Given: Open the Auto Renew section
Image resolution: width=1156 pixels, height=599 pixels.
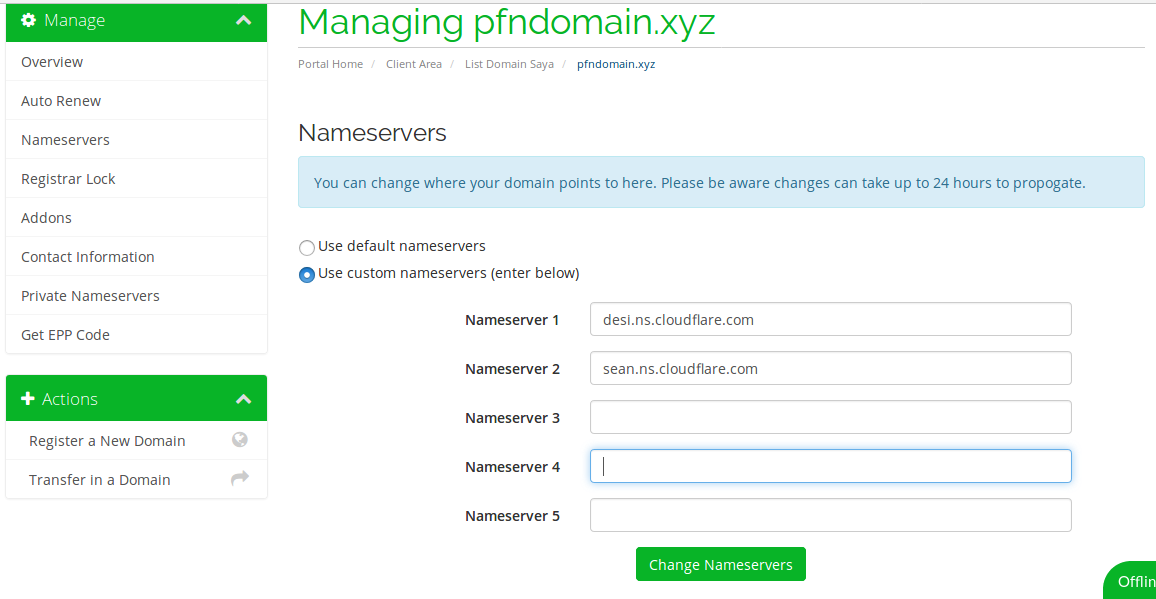Looking at the screenshot, I should 136,101.
